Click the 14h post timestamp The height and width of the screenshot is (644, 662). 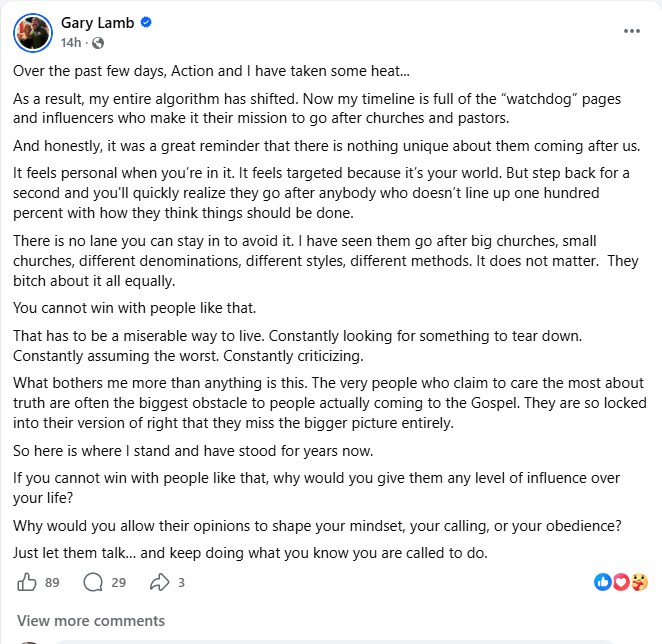pos(70,43)
